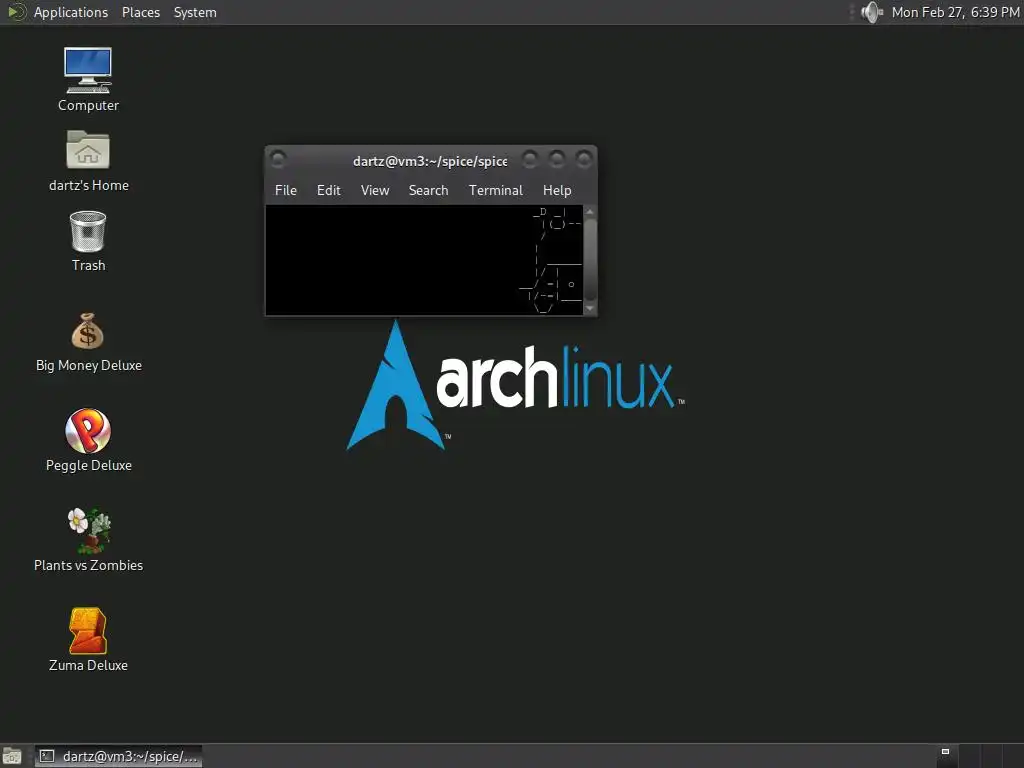Click the workspace switcher at bottom right

[x=980, y=756]
